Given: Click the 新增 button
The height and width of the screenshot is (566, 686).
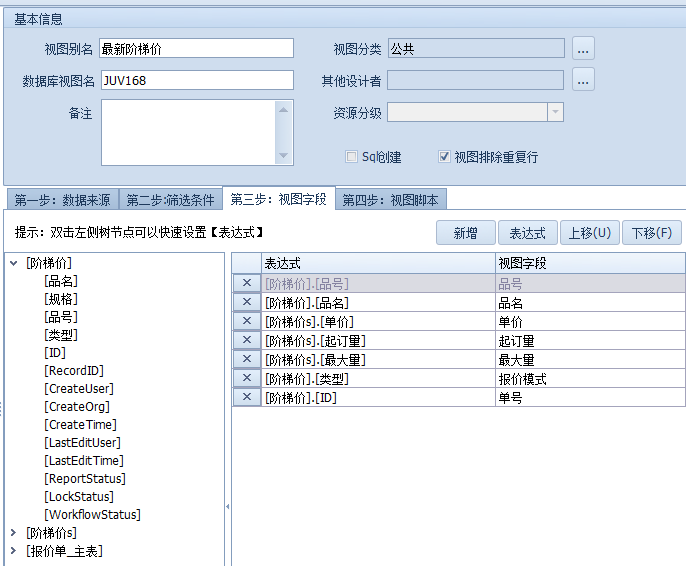Looking at the screenshot, I should click(x=465, y=233).
